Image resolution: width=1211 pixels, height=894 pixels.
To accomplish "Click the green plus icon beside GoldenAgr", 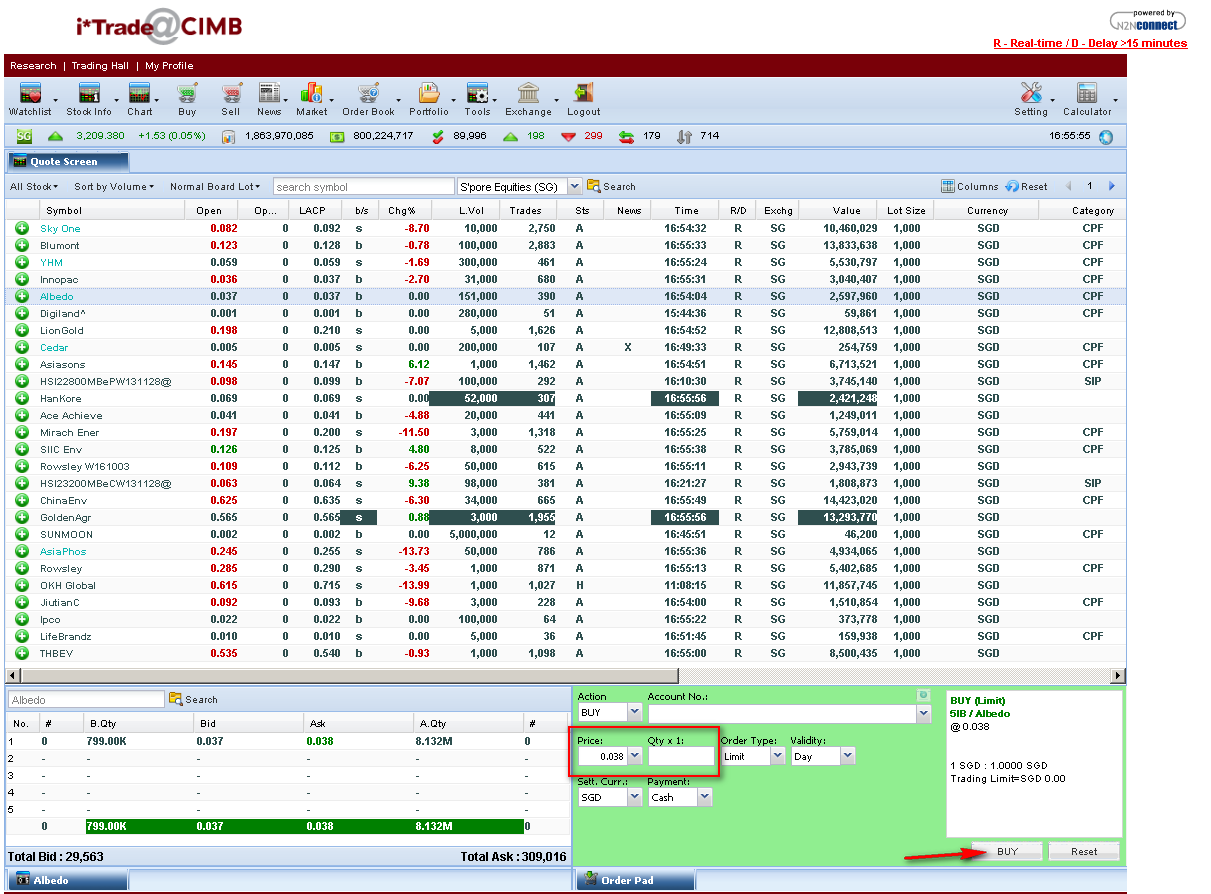I will (22, 517).
